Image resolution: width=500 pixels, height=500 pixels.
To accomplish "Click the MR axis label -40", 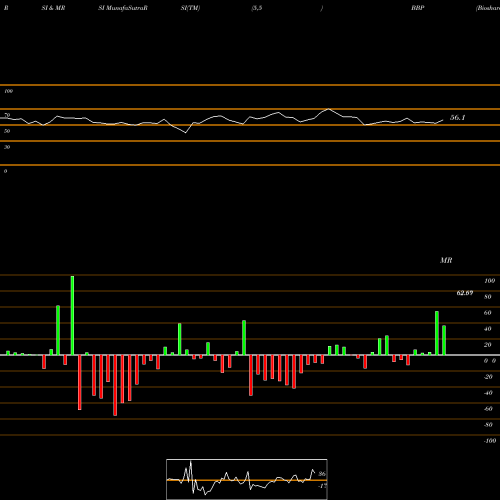I will tap(488, 393).
